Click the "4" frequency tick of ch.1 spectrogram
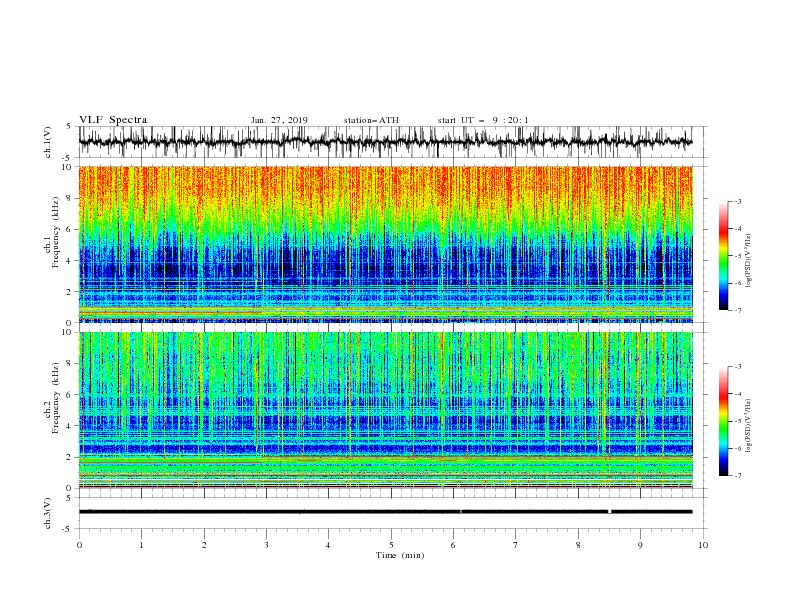This screenshot has height=612, width=792. coord(70,261)
